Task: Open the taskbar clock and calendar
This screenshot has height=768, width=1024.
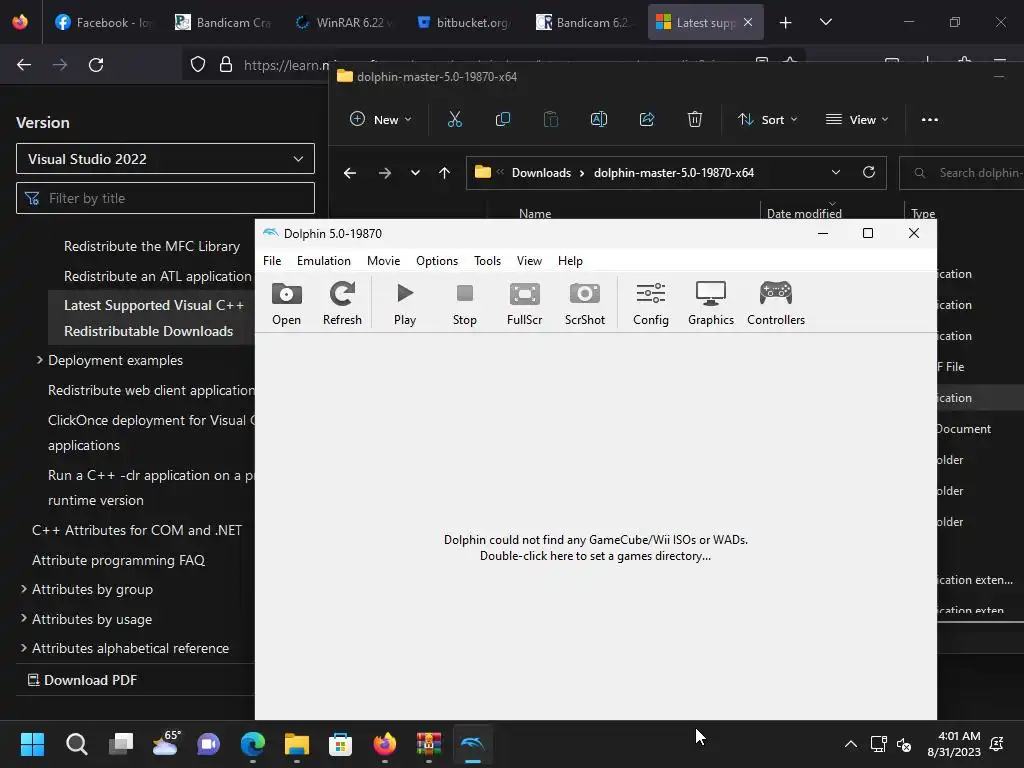Action: 954,744
